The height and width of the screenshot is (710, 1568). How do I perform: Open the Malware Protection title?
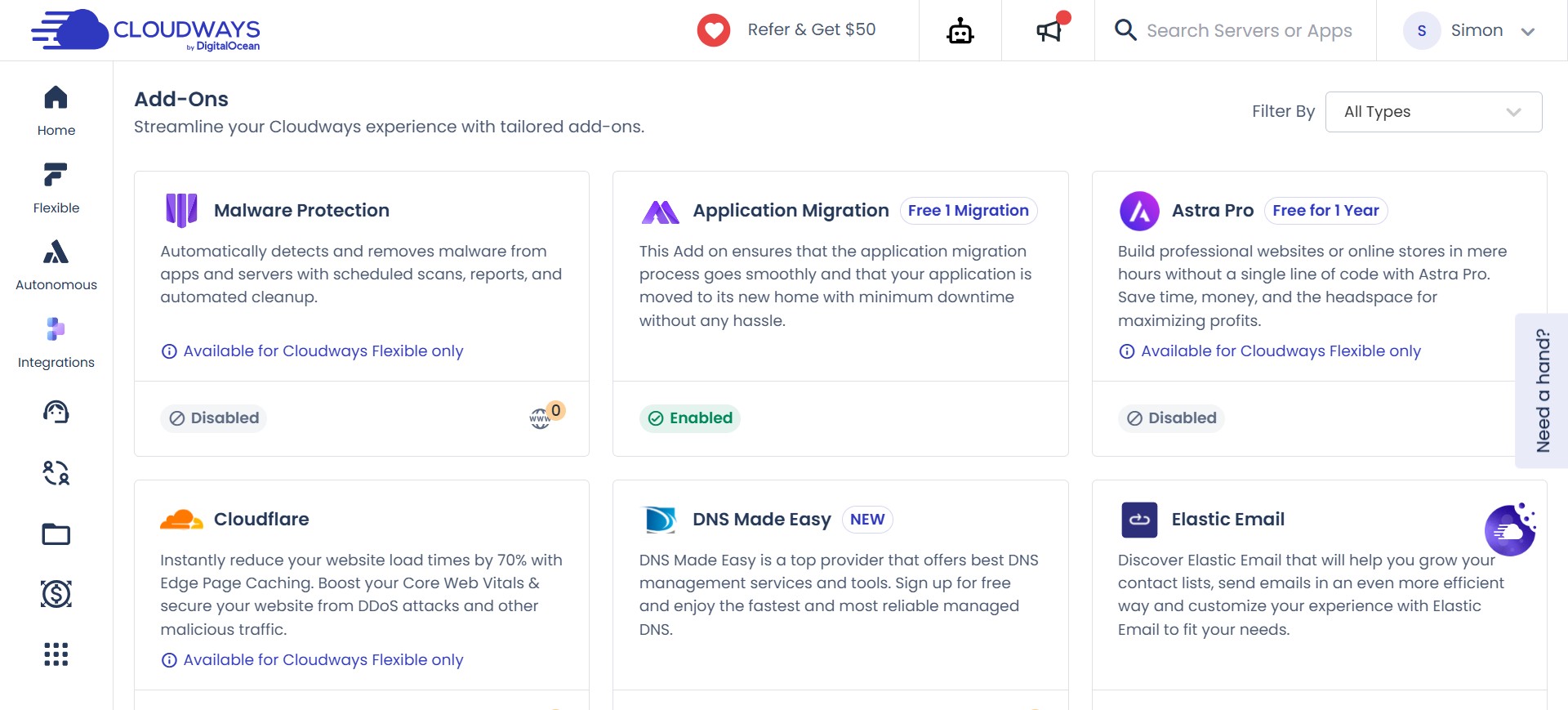click(301, 211)
